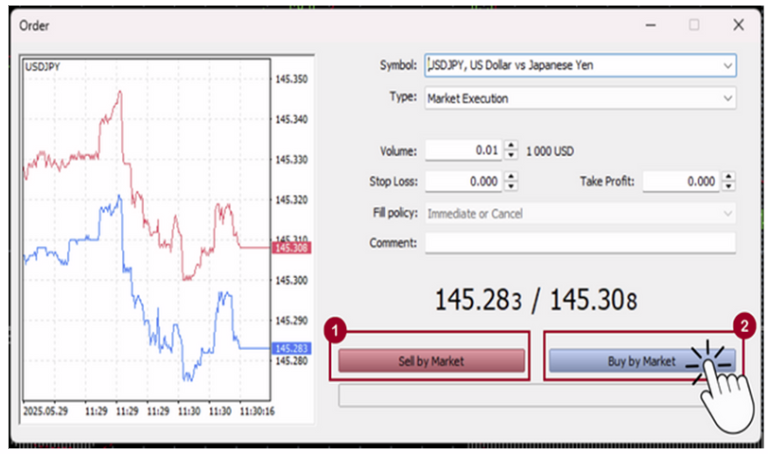Open the Fill policy dropdown
The width and height of the screenshot is (768, 454).
(x=727, y=213)
